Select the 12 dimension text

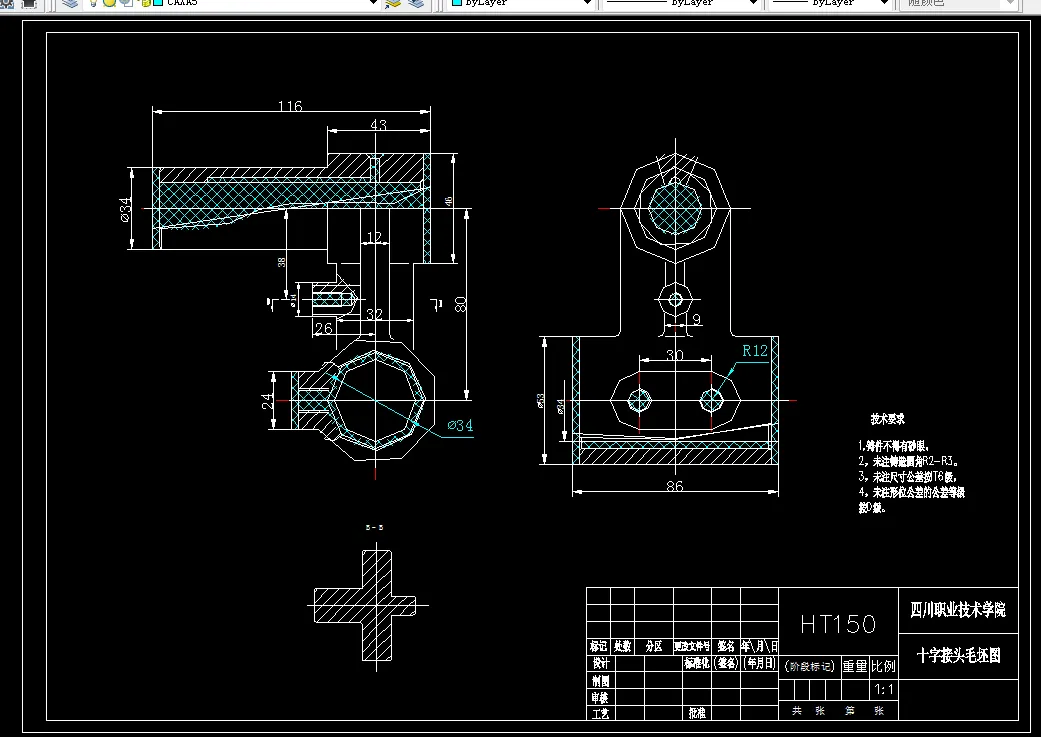(374, 237)
